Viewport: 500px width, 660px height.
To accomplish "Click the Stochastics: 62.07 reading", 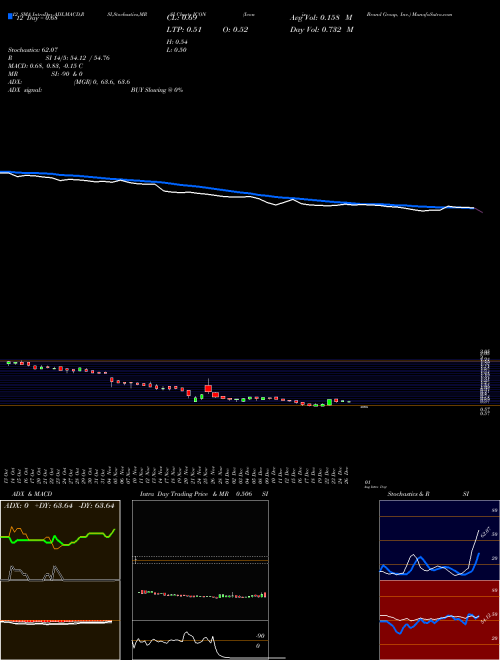I will click(33, 50).
